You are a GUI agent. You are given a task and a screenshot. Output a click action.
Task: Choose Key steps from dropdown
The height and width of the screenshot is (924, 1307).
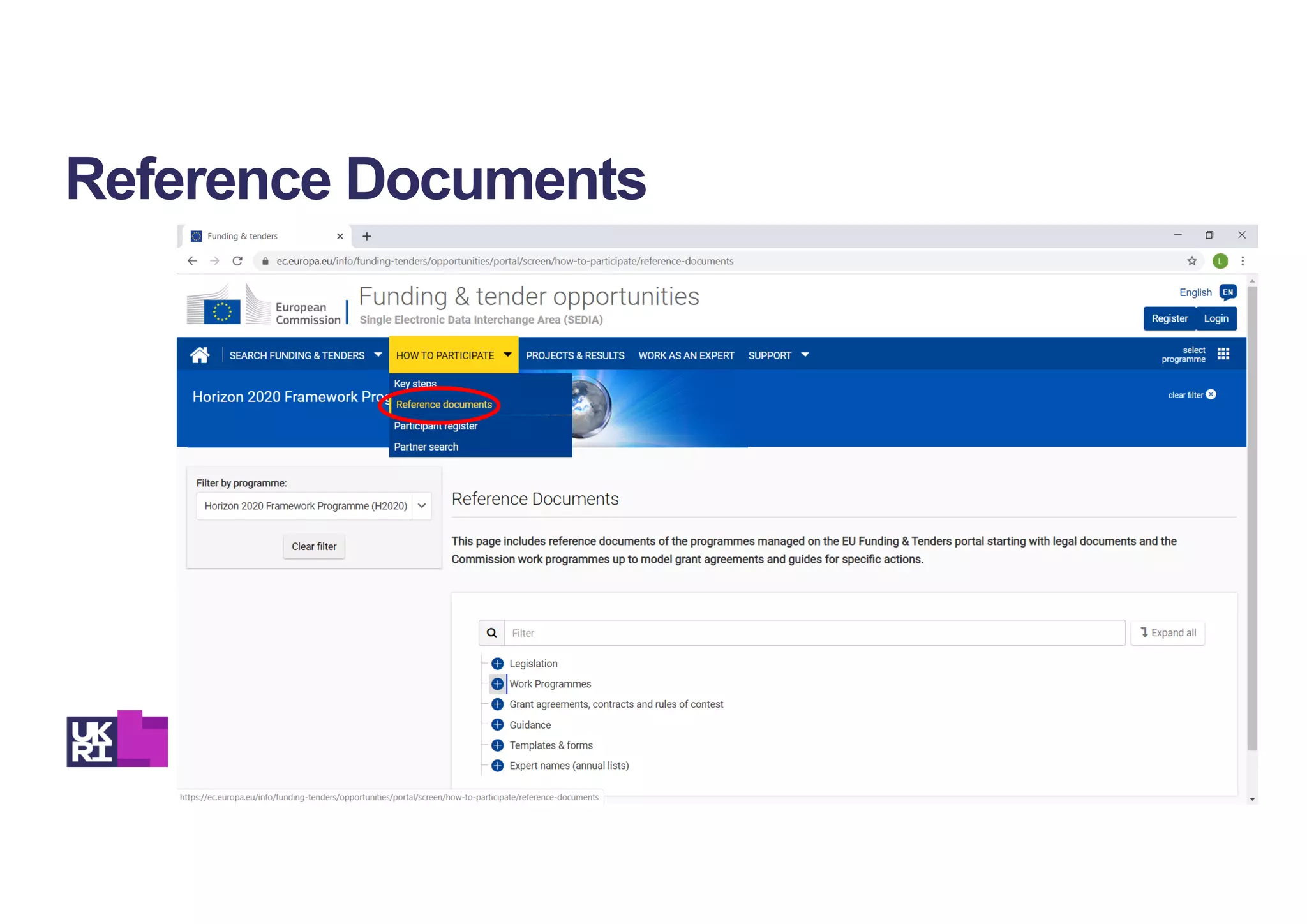[x=415, y=384]
